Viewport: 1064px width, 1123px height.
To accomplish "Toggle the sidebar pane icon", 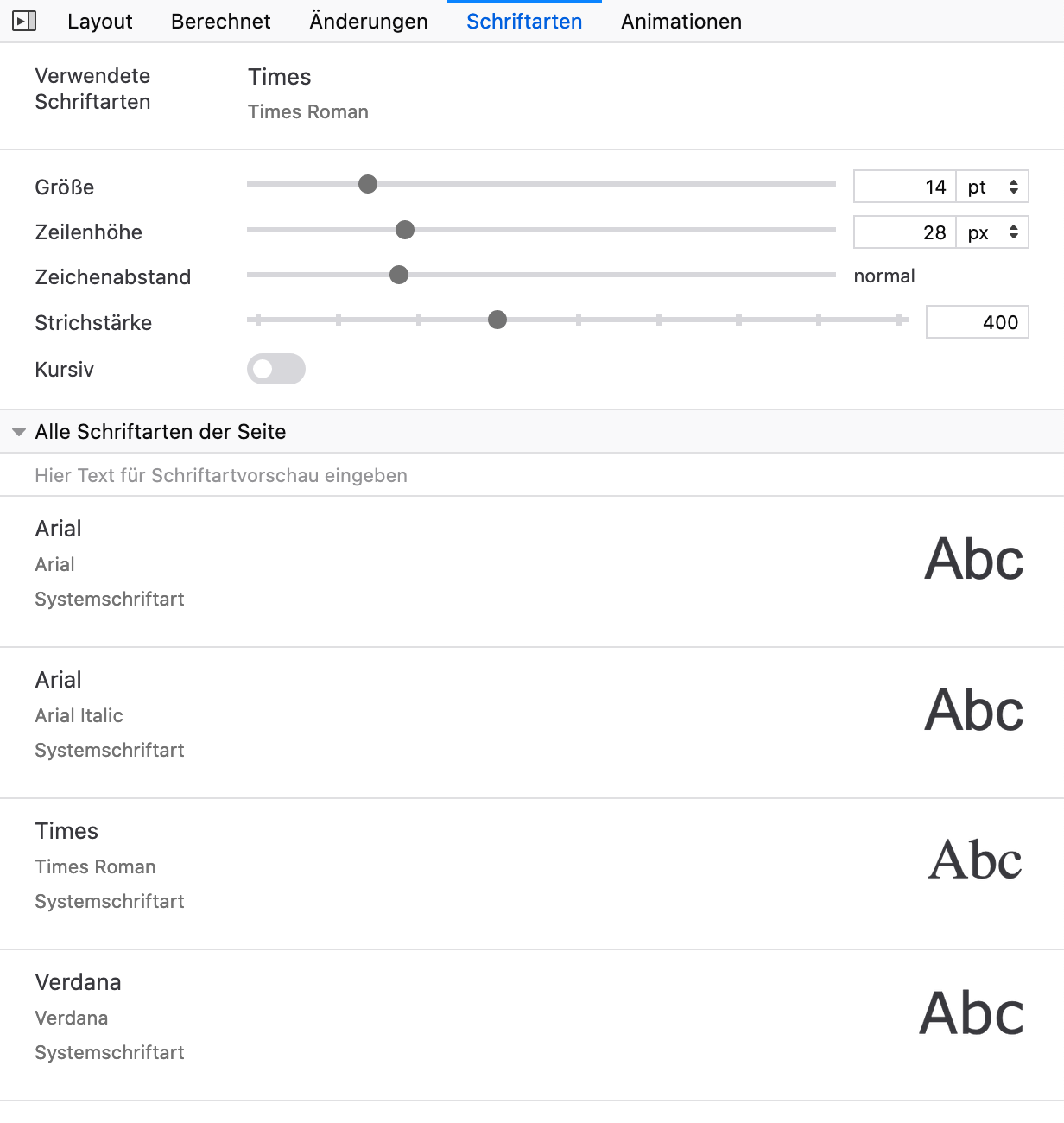I will (24, 21).
